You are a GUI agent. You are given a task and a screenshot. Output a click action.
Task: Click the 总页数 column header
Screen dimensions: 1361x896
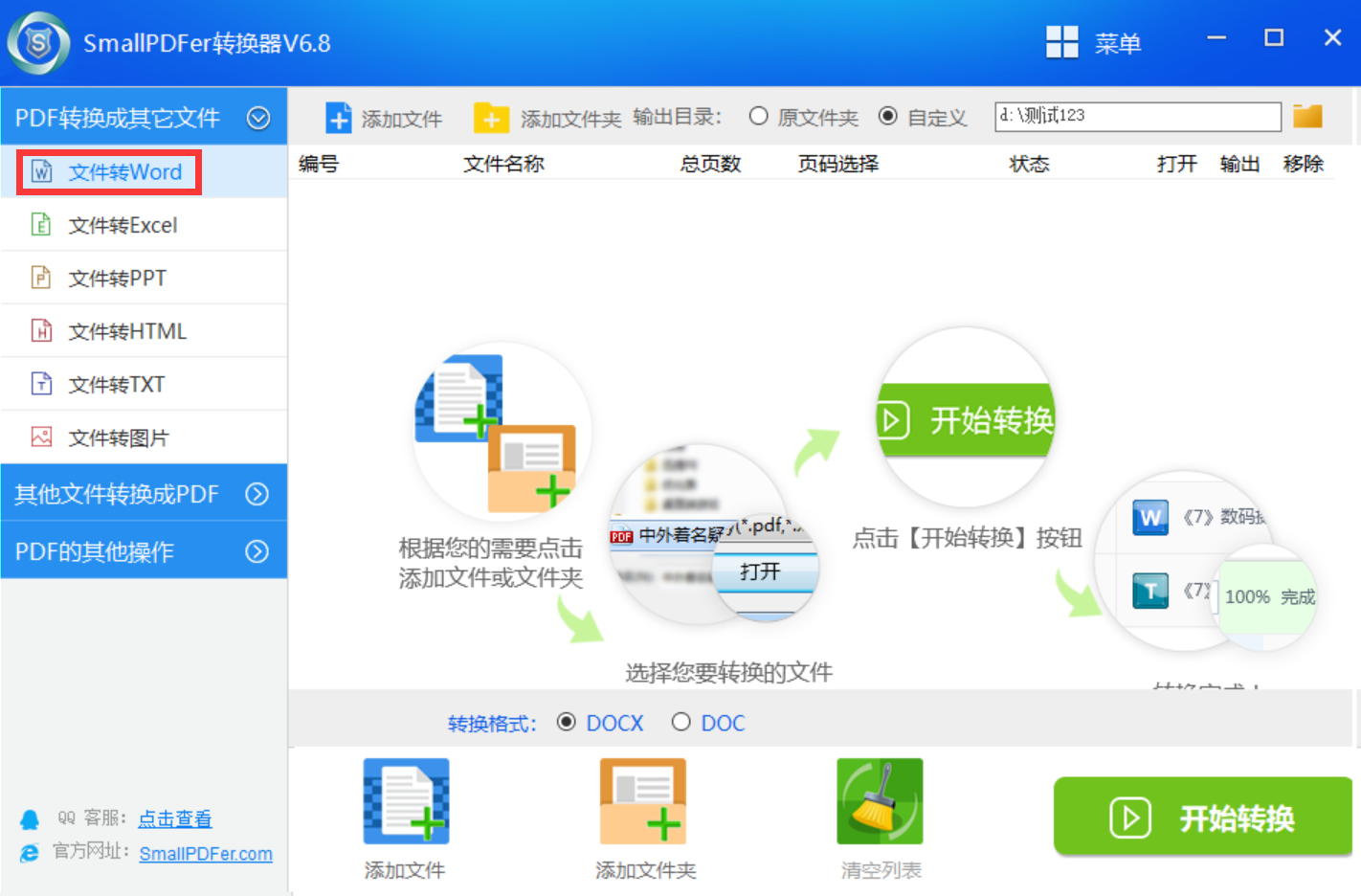[710, 164]
